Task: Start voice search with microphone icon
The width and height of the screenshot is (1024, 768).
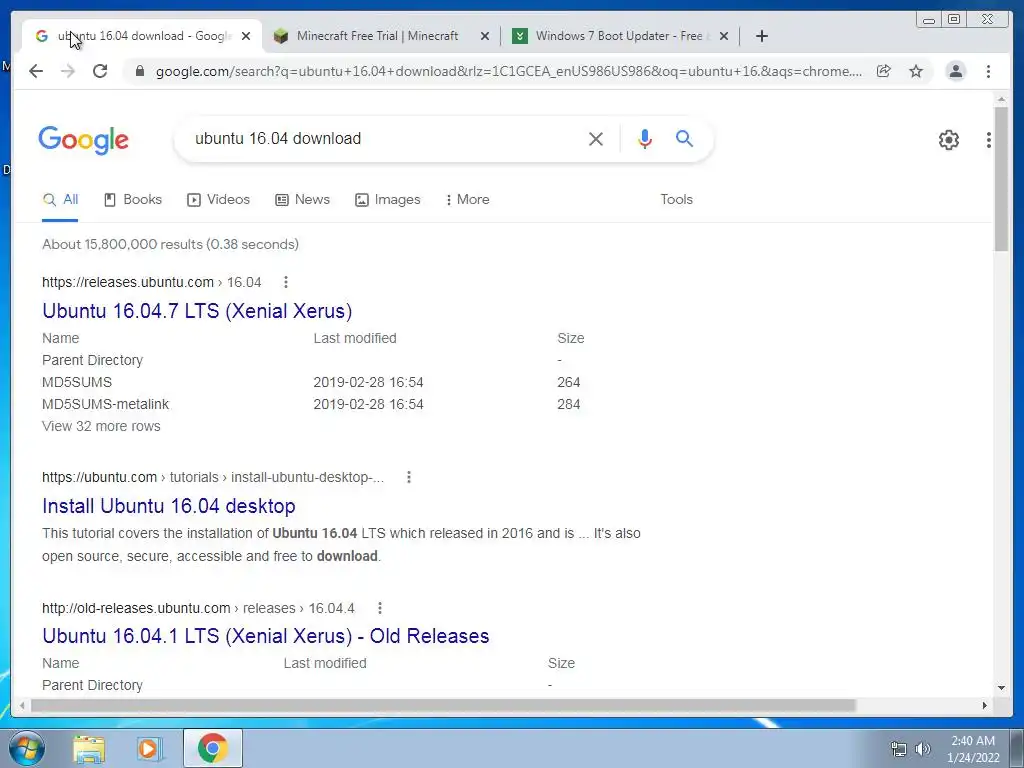Action: pos(645,138)
